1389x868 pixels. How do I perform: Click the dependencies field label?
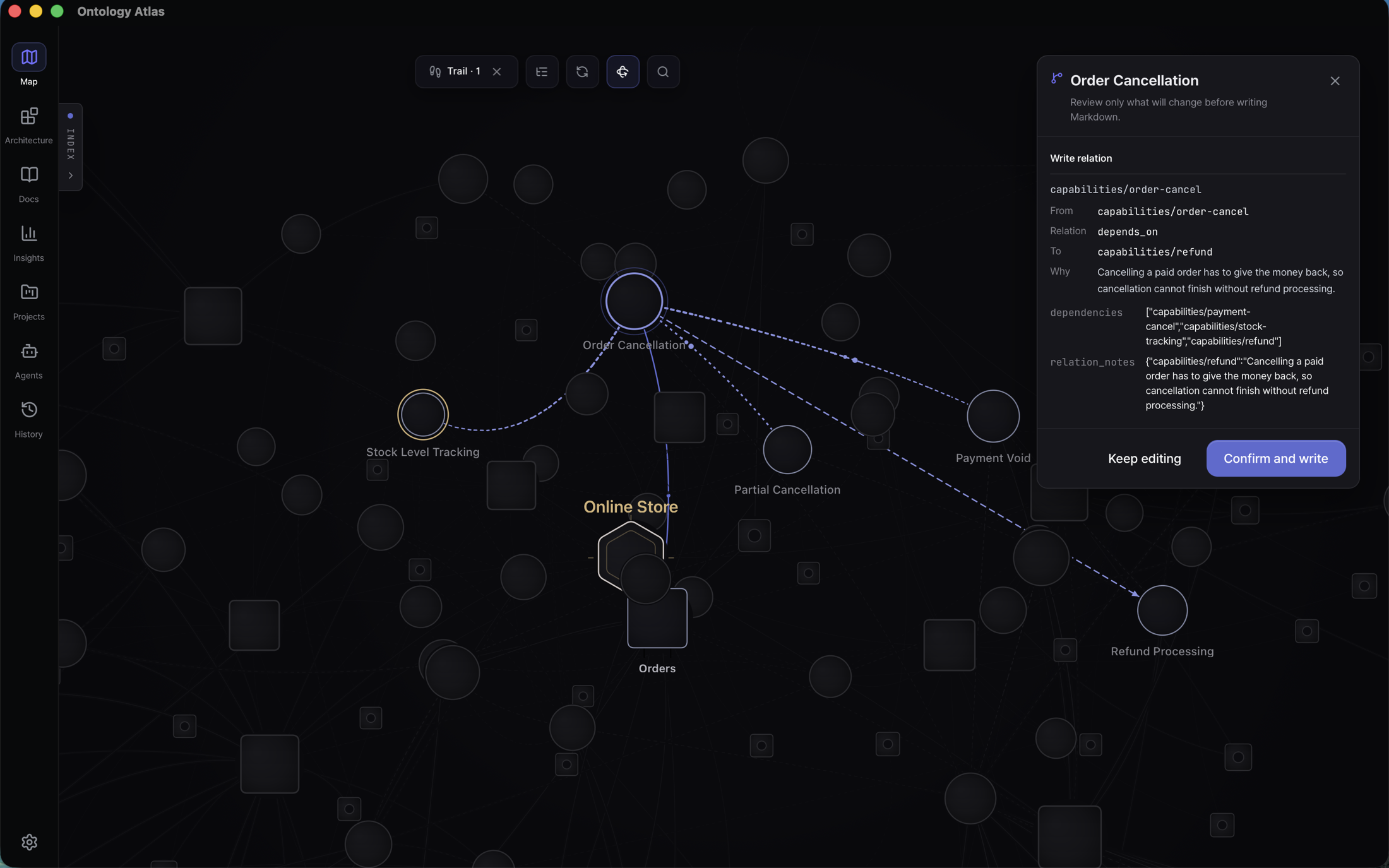[x=1086, y=312]
